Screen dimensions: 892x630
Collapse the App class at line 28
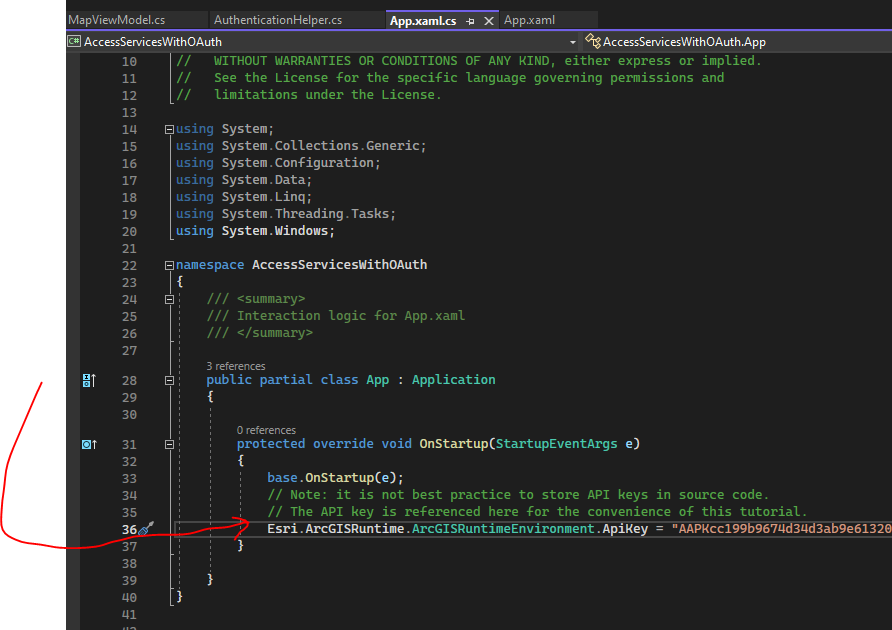click(169, 380)
